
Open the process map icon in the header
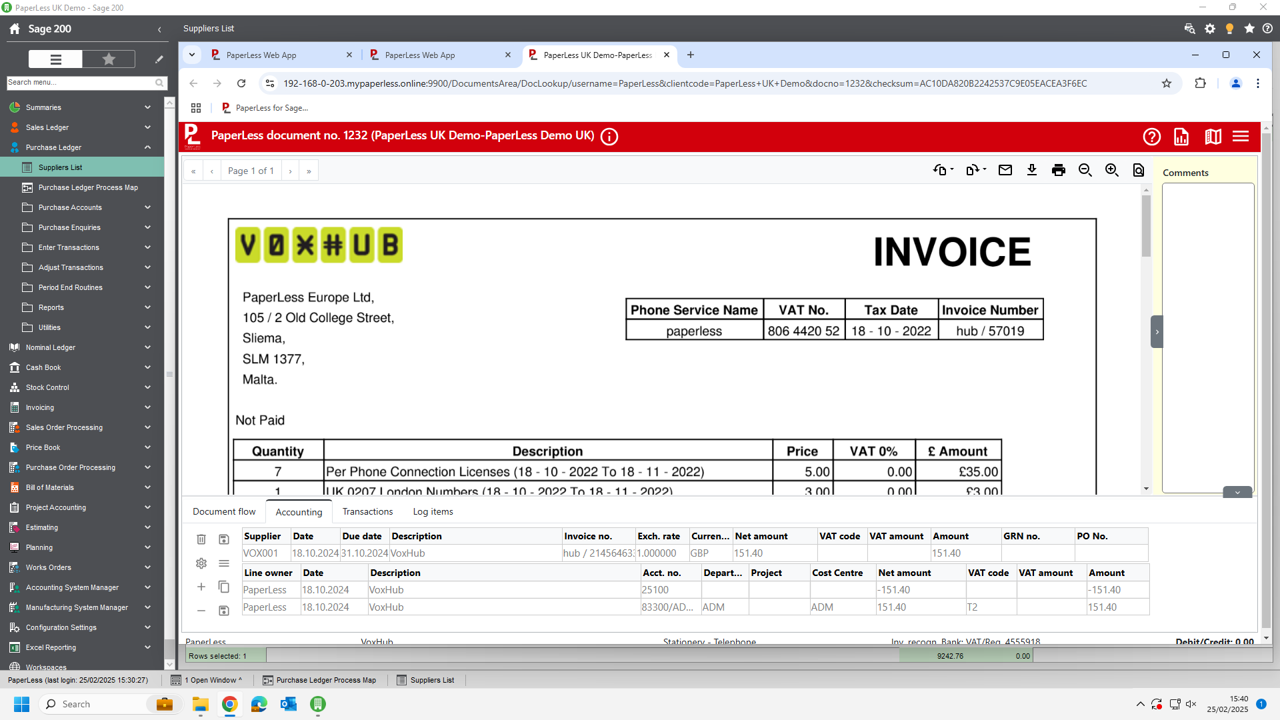point(1212,135)
